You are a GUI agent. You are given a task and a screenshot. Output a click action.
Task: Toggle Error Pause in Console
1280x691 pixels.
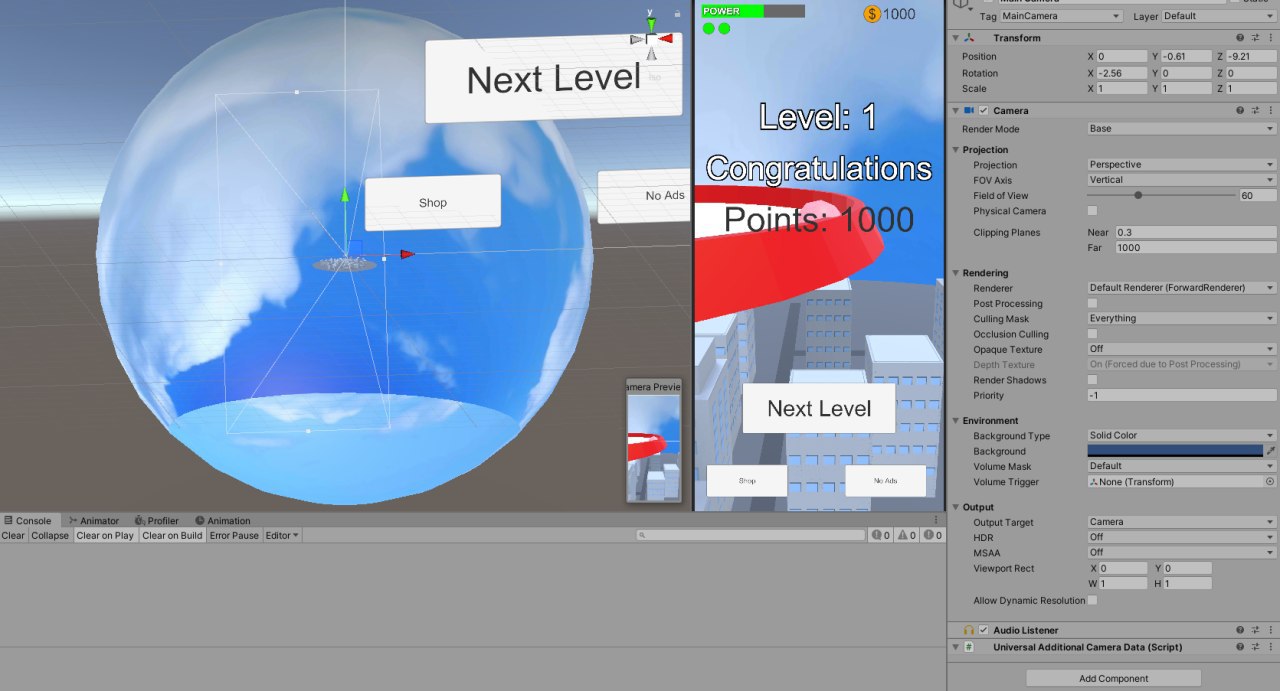click(234, 536)
